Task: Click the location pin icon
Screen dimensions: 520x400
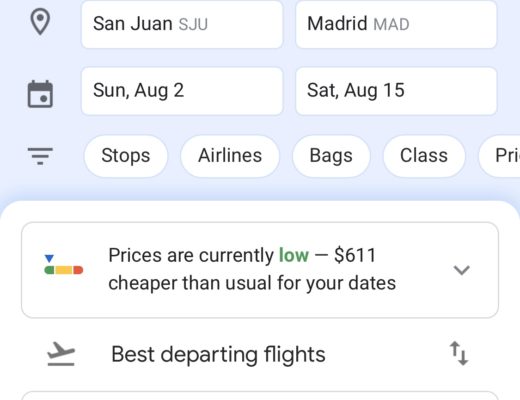Action: (x=40, y=22)
